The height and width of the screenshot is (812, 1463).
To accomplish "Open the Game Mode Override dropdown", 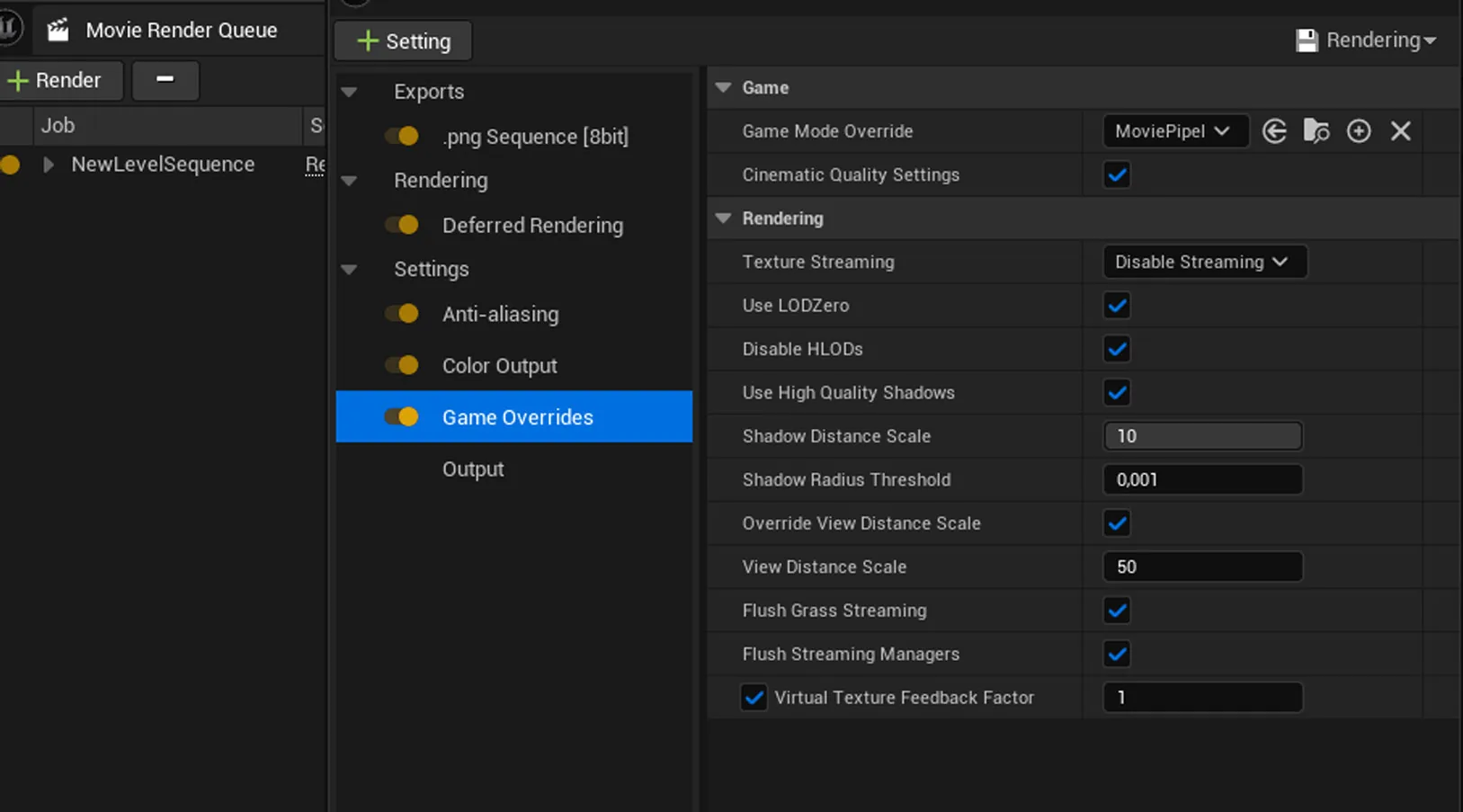I will coord(1175,131).
